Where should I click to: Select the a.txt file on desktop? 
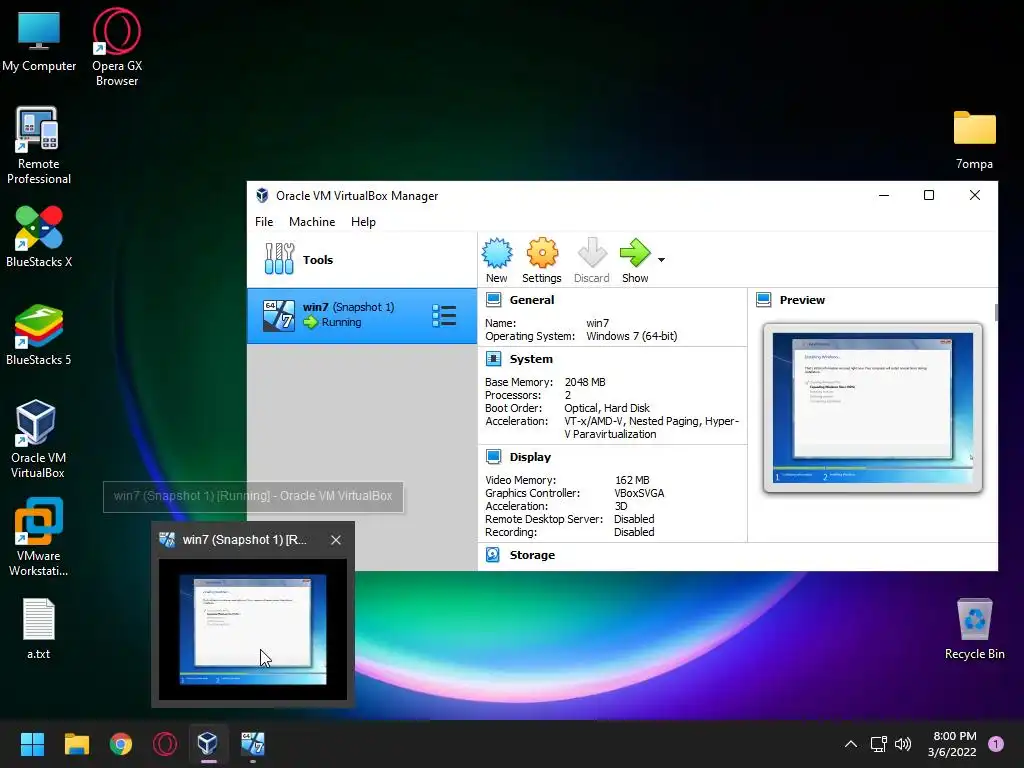point(39,628)
